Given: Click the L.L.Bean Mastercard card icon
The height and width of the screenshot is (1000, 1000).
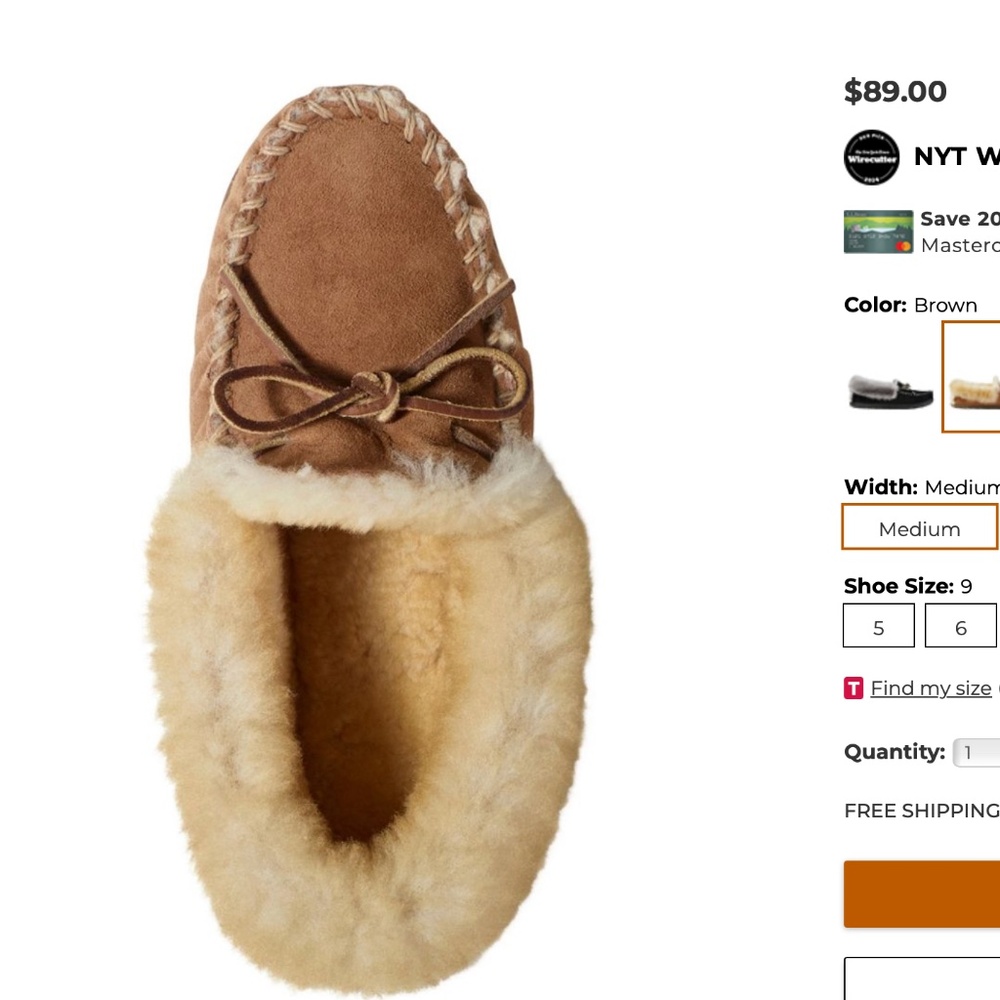Looking at the screenshot, I should [878, 231].
